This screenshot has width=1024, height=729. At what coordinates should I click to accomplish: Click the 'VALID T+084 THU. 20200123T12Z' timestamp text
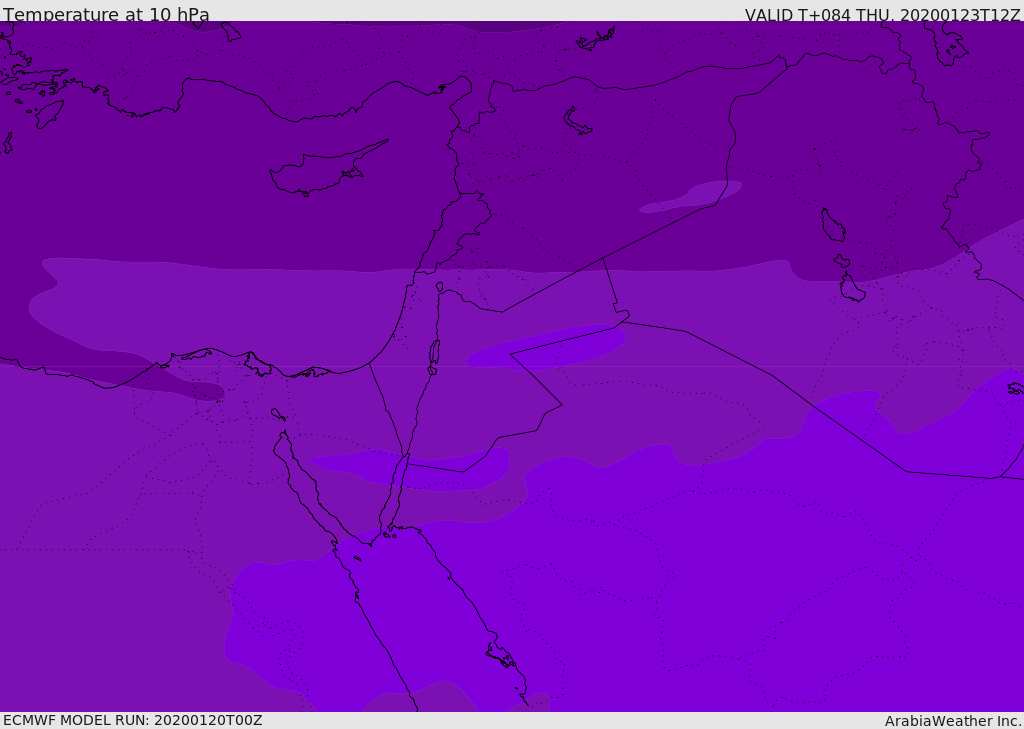[x=882, y=15]
